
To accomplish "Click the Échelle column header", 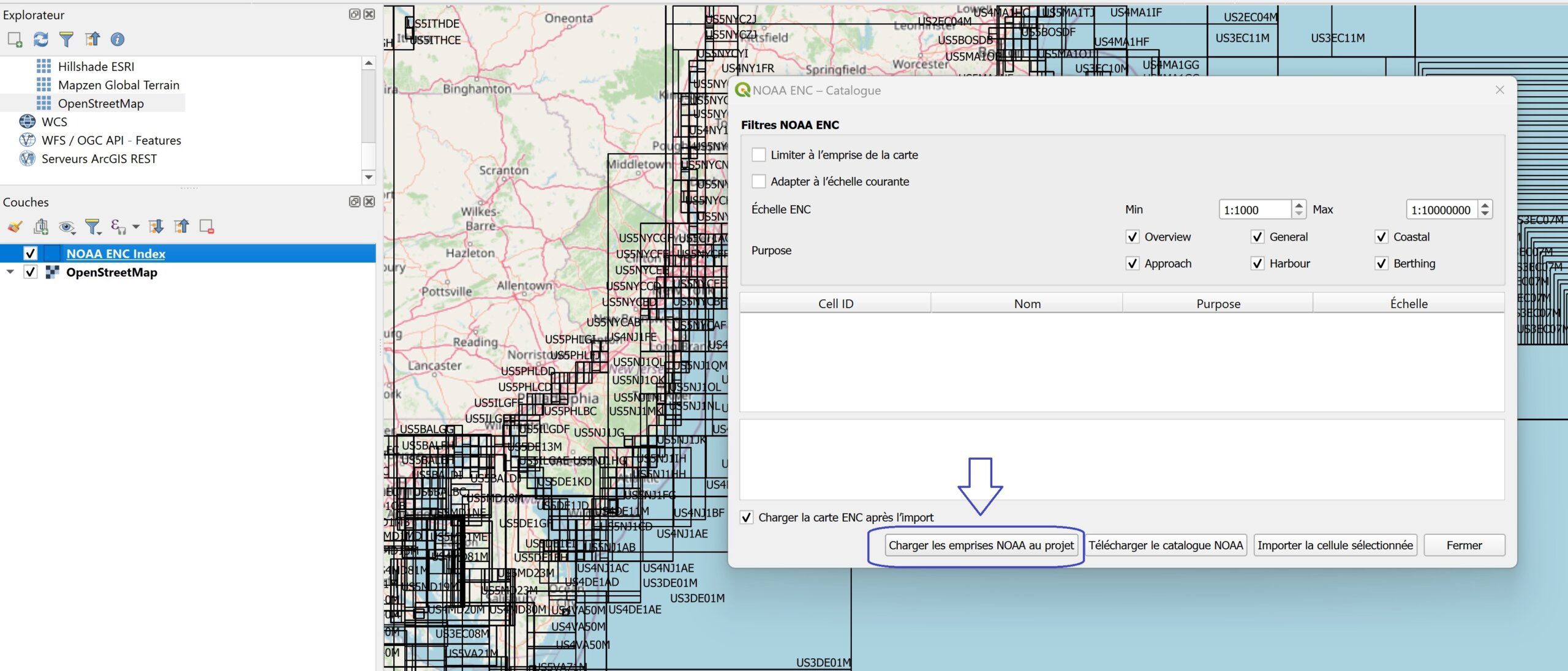I will [1408, 304].
